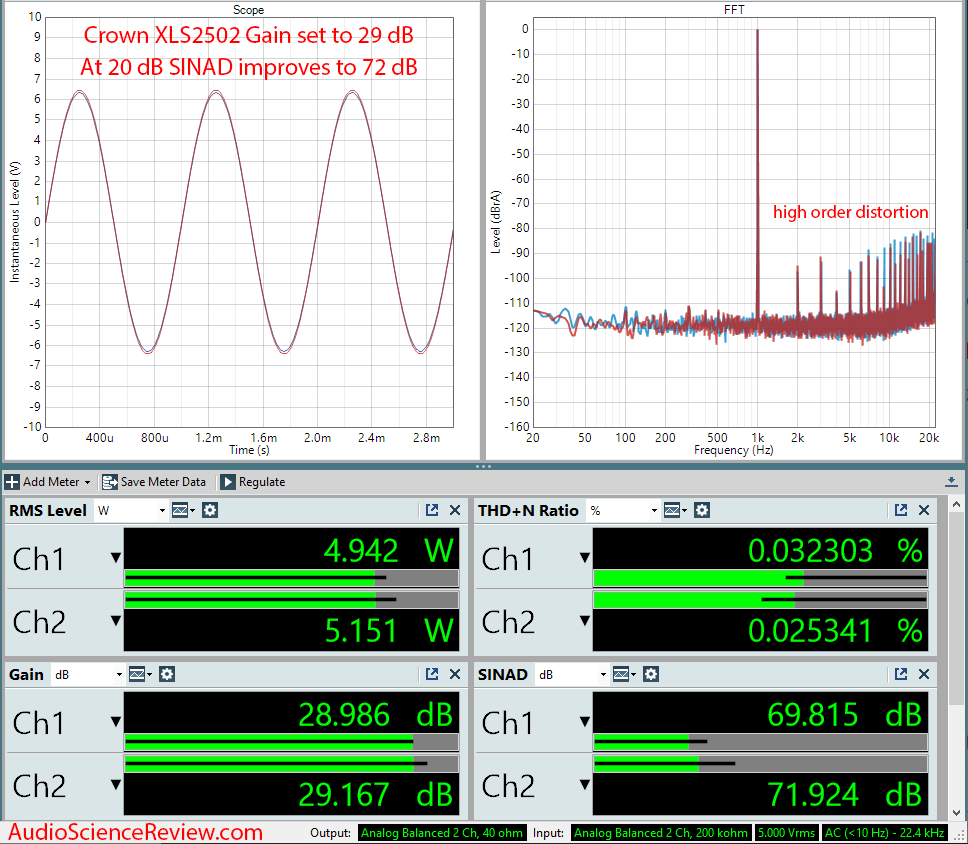The image size is (968, 844).
Task: Expand Gain Ch2 channel arrow
Action: (115, 785)
